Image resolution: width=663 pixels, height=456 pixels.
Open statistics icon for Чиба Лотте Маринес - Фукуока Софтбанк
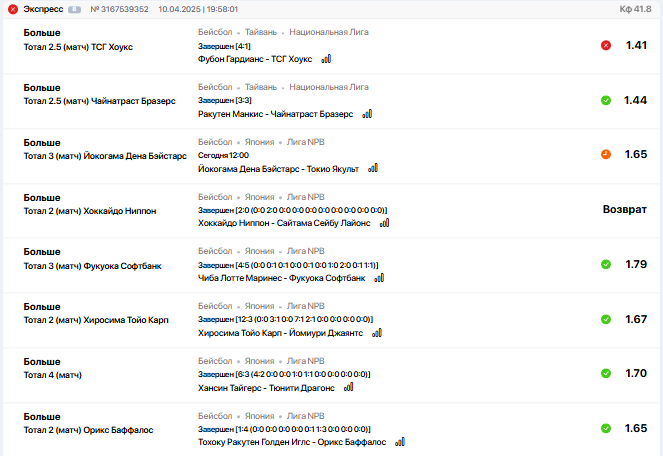[x=379, y=278]
